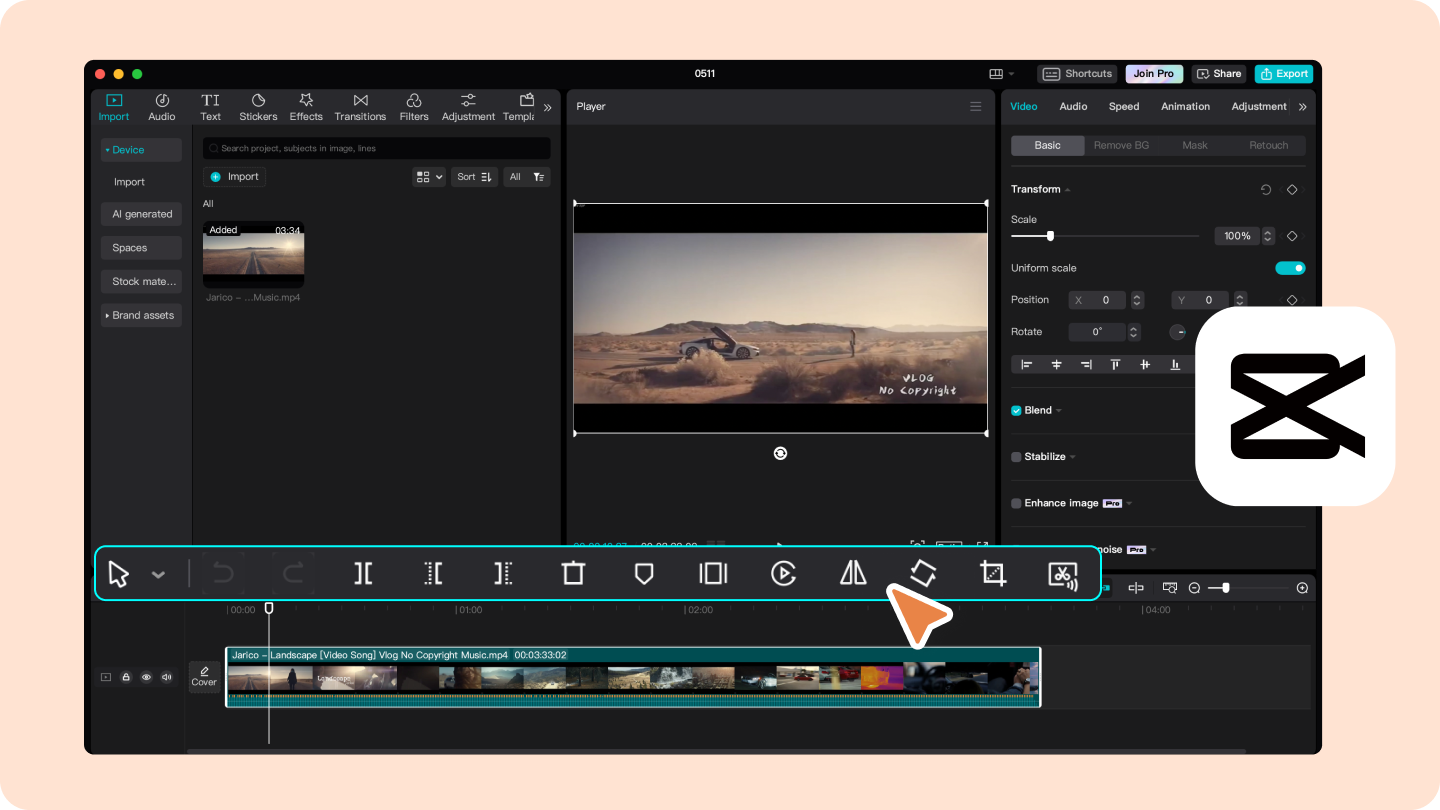The height and width of the screenshot is (810, 1440).
Task: Toggle Uniform scale off
Action: point(1290,267)
